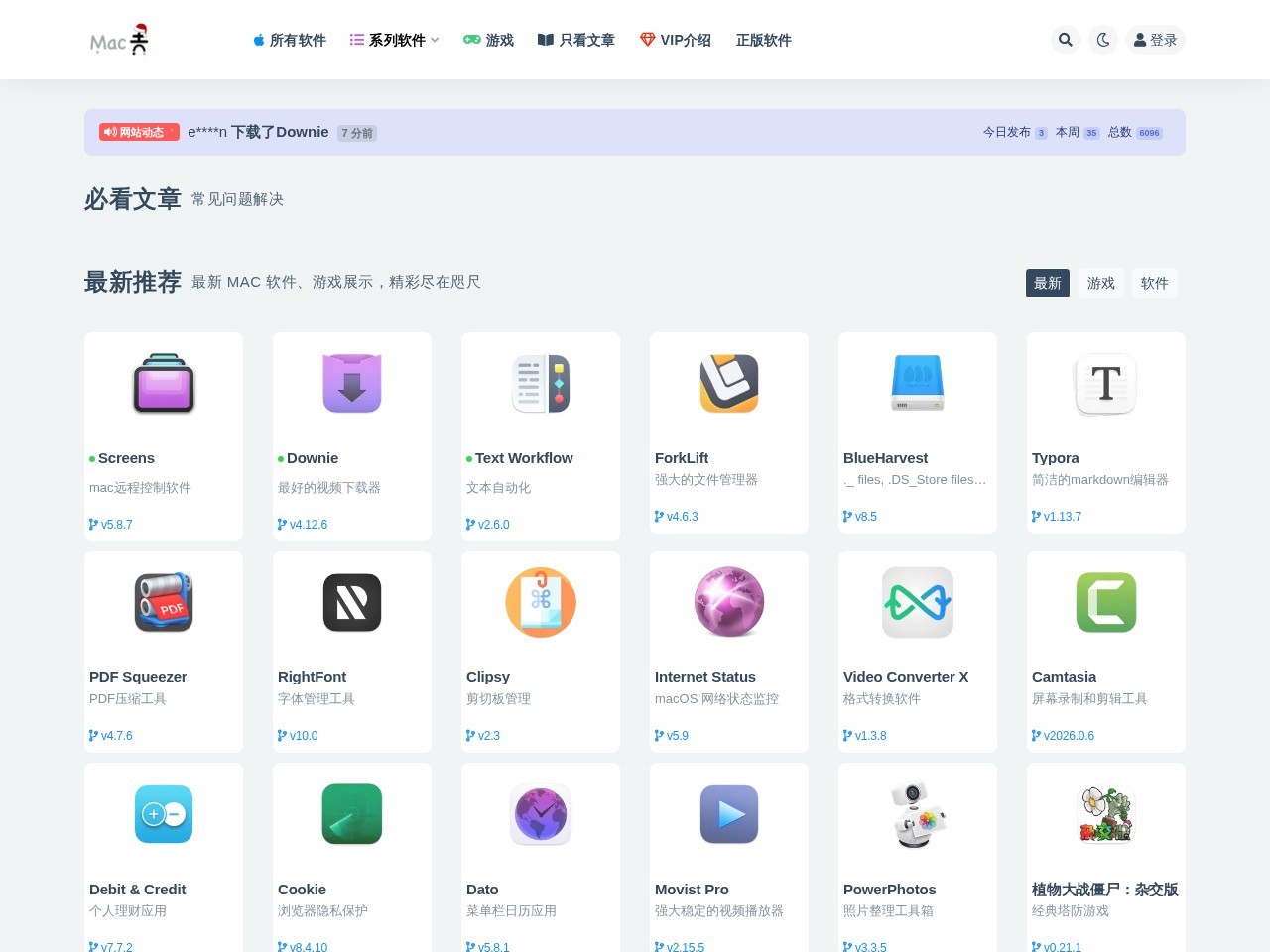Open the Internet Status title link

pos(705,677)
